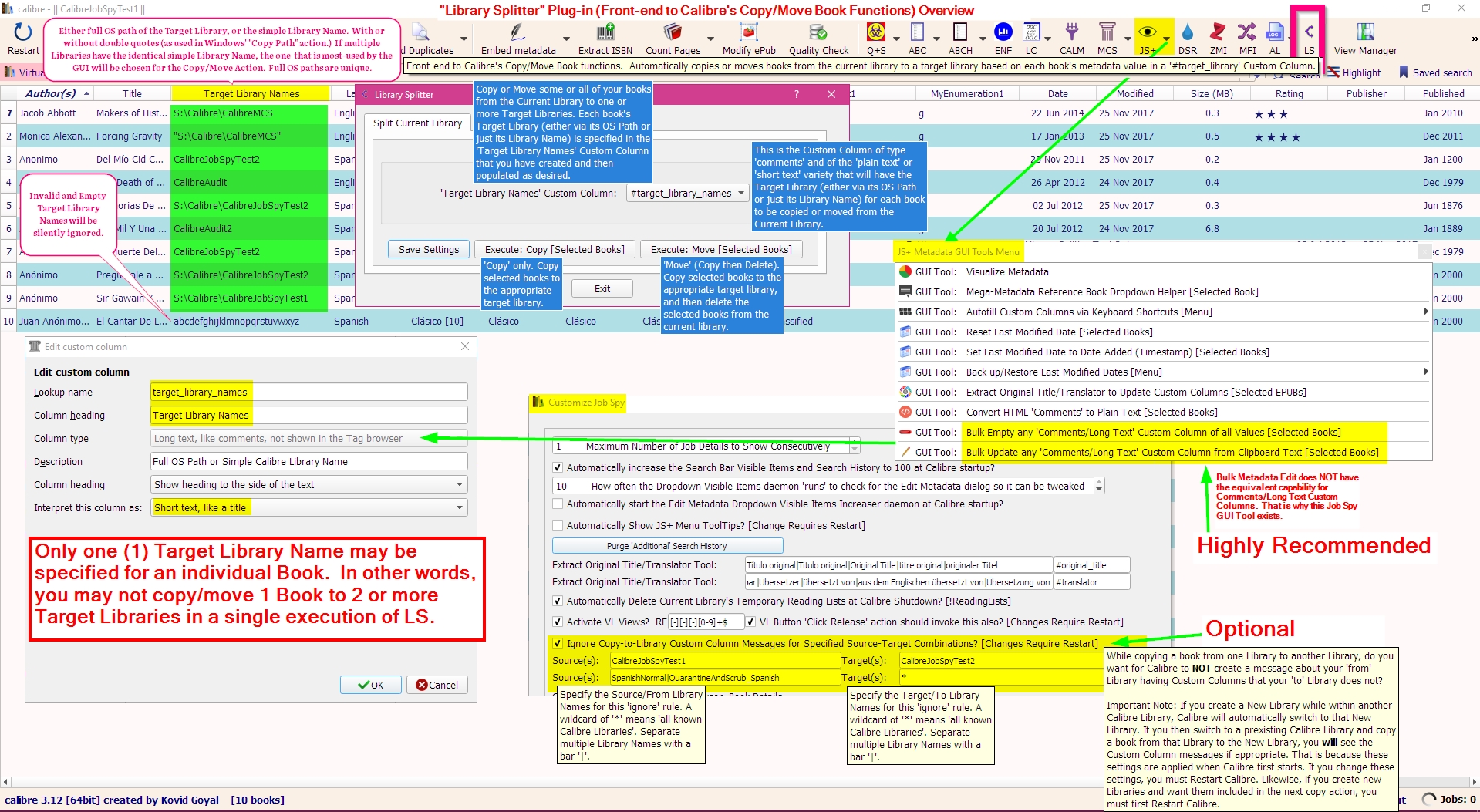This screenshot has width=1480, height=812.
Task: Click the Lookup name input field
Action: point(309,393)
